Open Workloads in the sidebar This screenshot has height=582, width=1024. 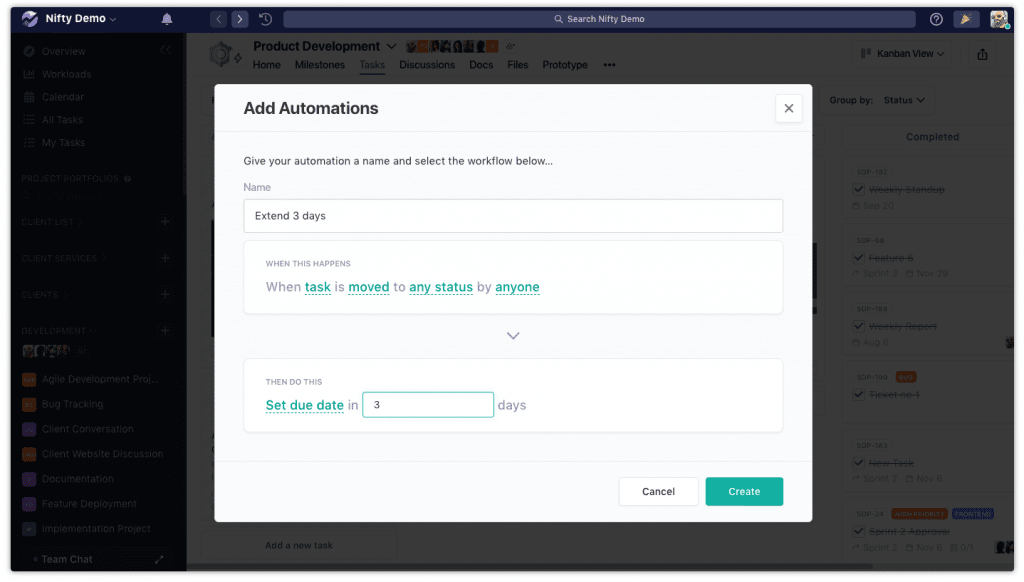point(66,74)
